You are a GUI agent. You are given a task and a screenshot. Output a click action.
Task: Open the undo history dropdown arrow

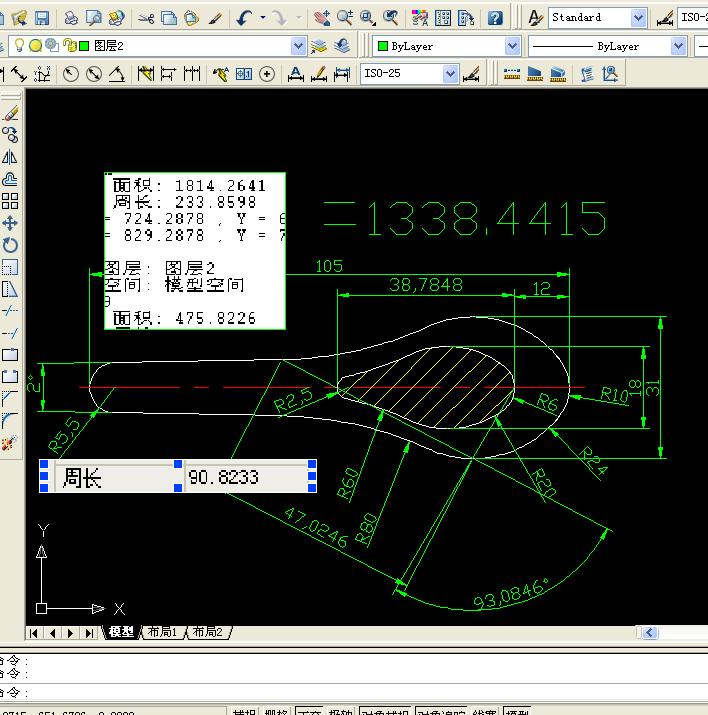[x=263, y=18]
